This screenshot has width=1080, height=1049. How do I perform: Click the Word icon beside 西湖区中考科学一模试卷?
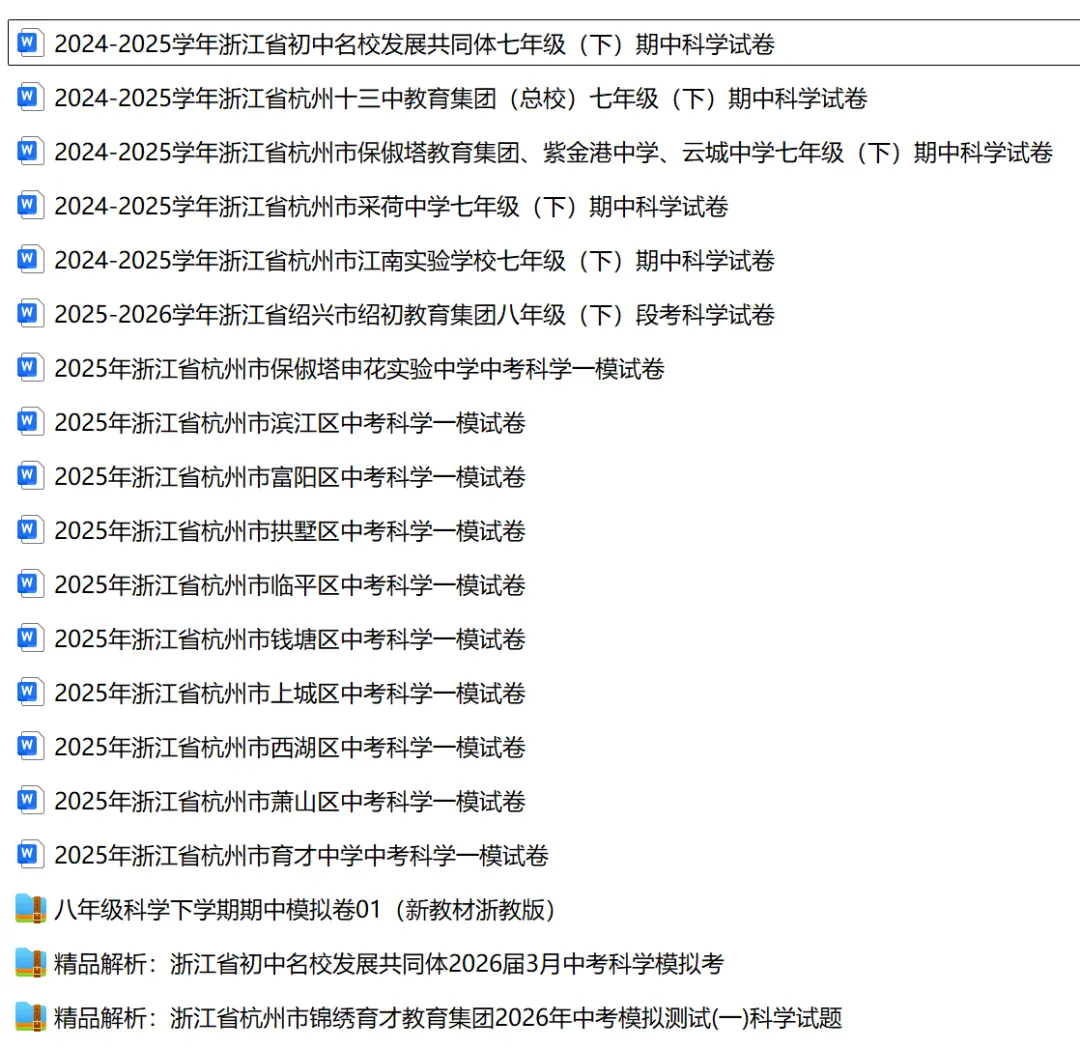click(29, 746)
